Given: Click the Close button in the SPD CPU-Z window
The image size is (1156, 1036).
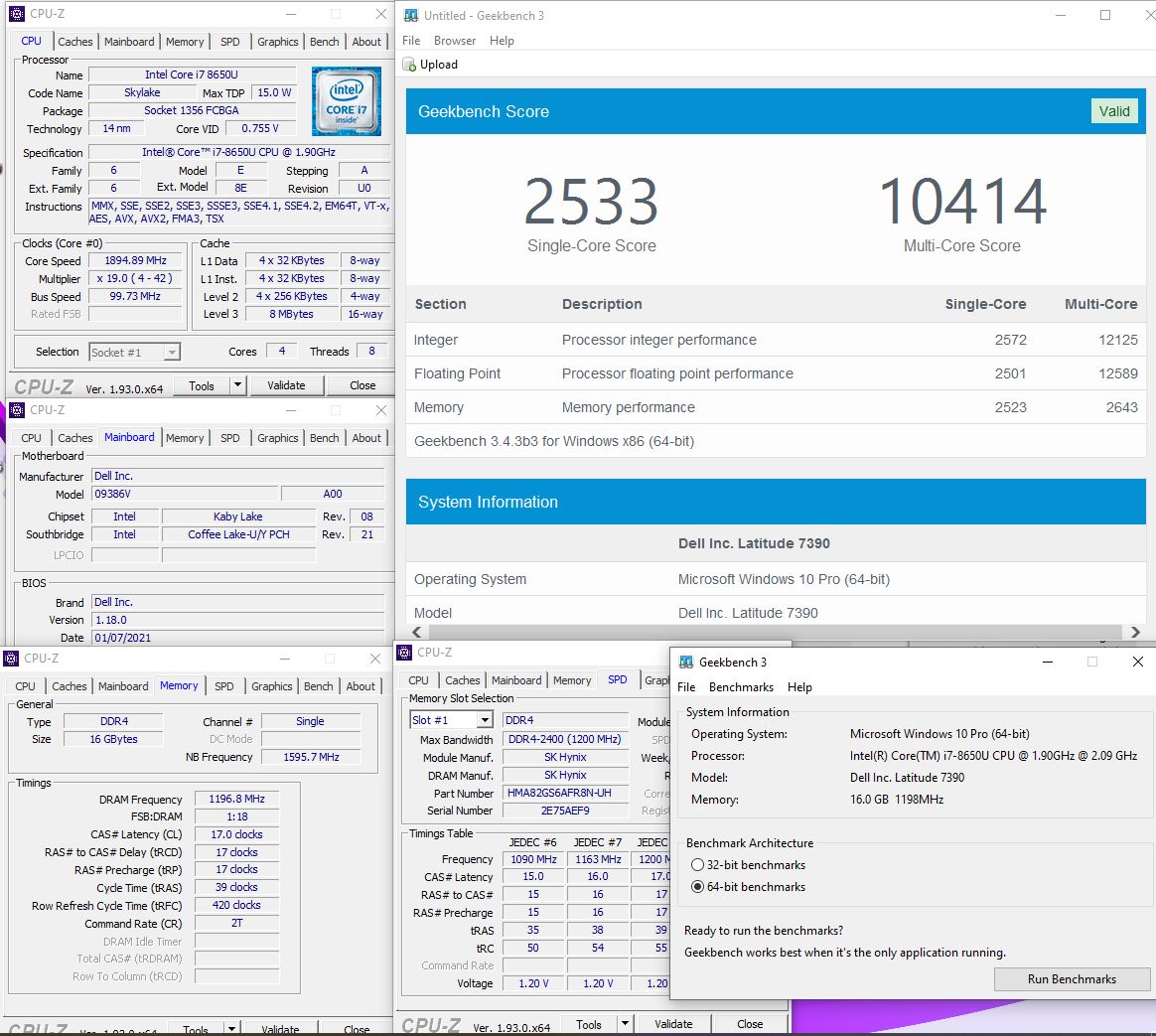Looking at the screenshot, I should click(750, 1023).
